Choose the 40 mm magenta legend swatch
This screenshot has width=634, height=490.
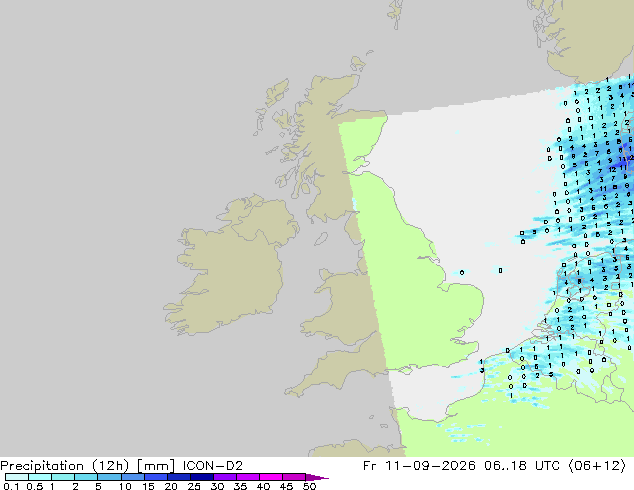click(x=271, y=477)
